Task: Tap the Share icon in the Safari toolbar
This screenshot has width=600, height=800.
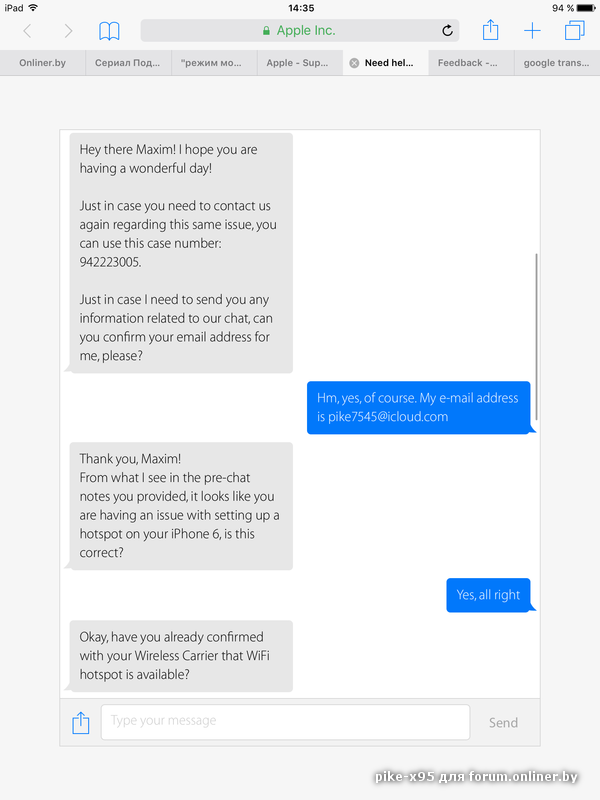Action: (490, 30)
